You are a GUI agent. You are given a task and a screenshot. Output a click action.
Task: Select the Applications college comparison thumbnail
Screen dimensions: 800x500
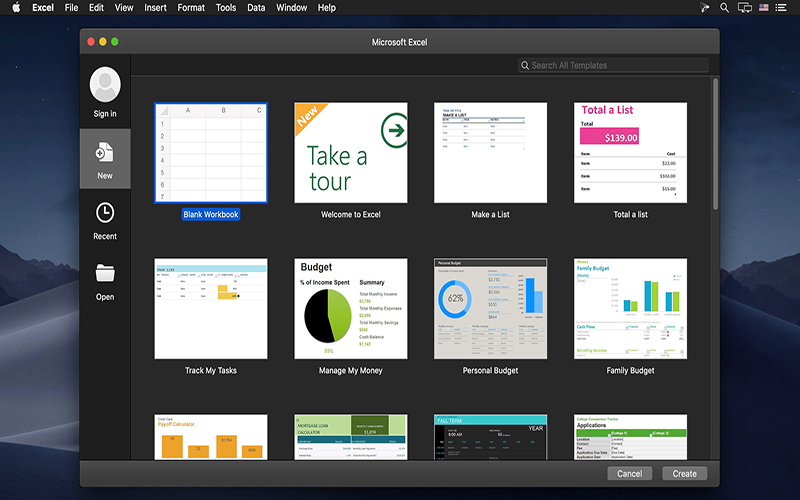point(630,437)
